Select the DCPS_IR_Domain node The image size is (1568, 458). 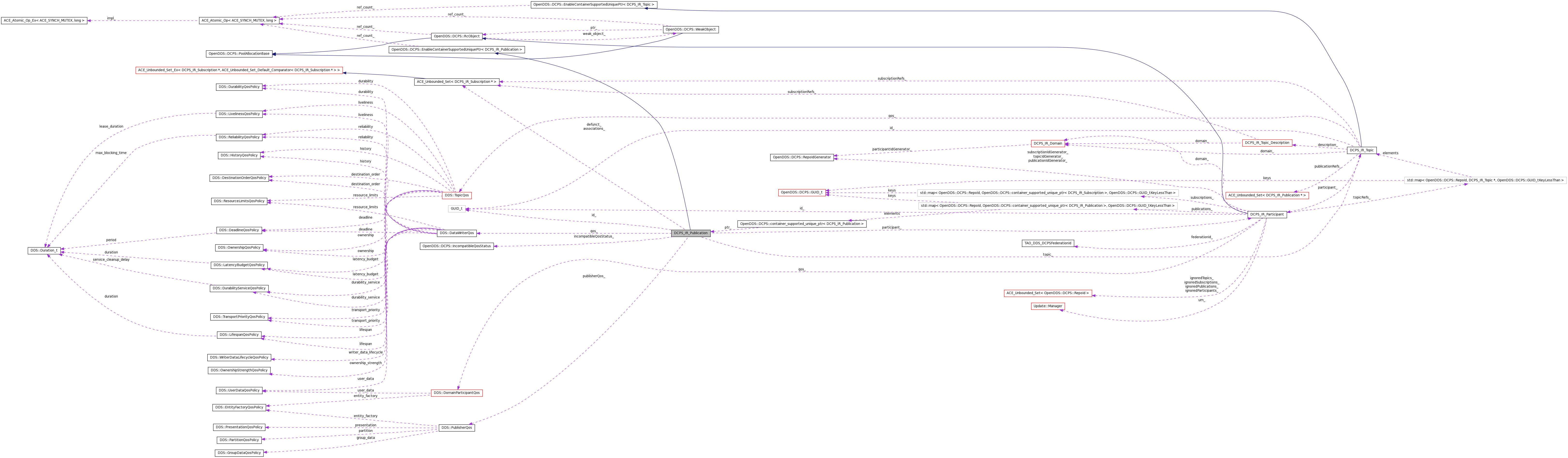point(1048,144)
